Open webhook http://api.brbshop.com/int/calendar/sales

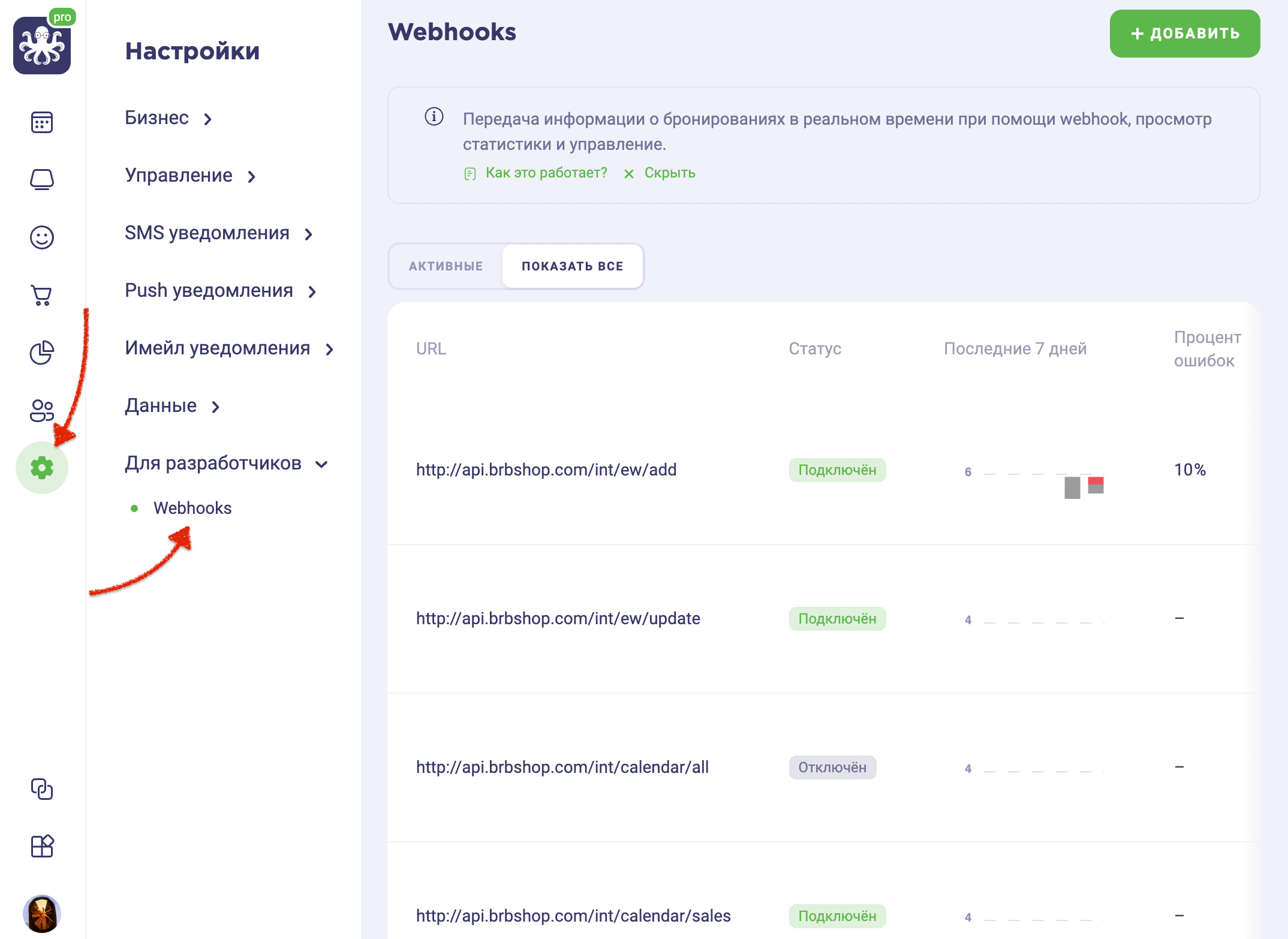click(x=573, y=916)
